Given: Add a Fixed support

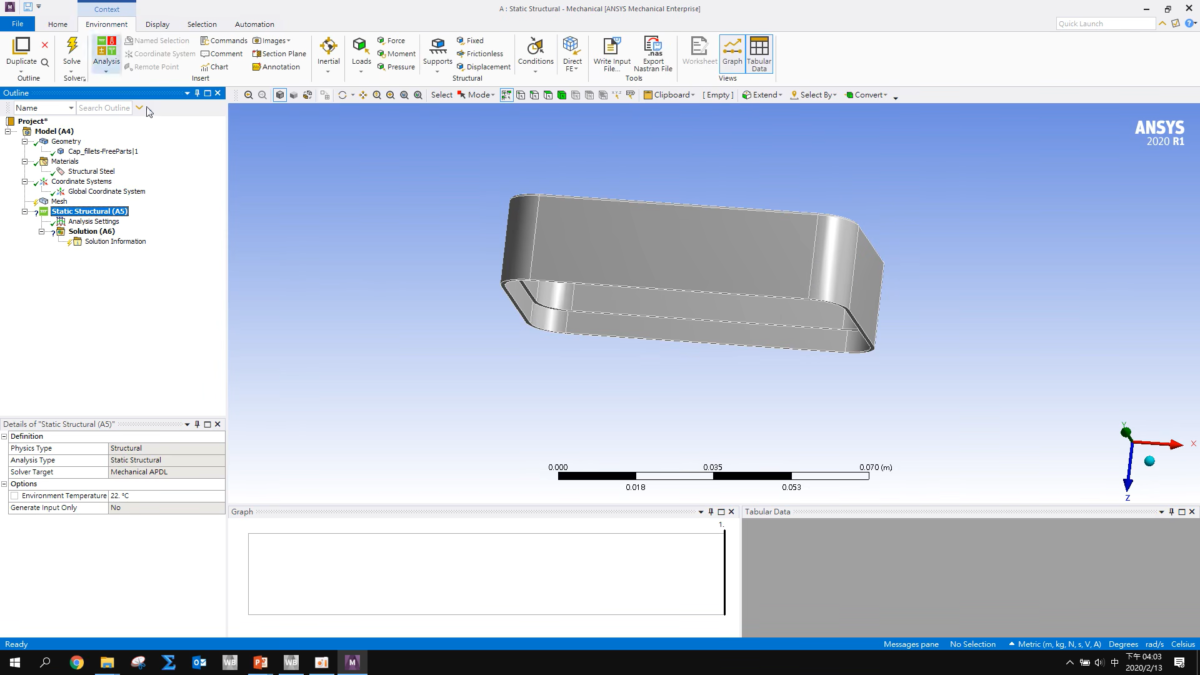Looking at the screenshot, I should coord(469,41).
